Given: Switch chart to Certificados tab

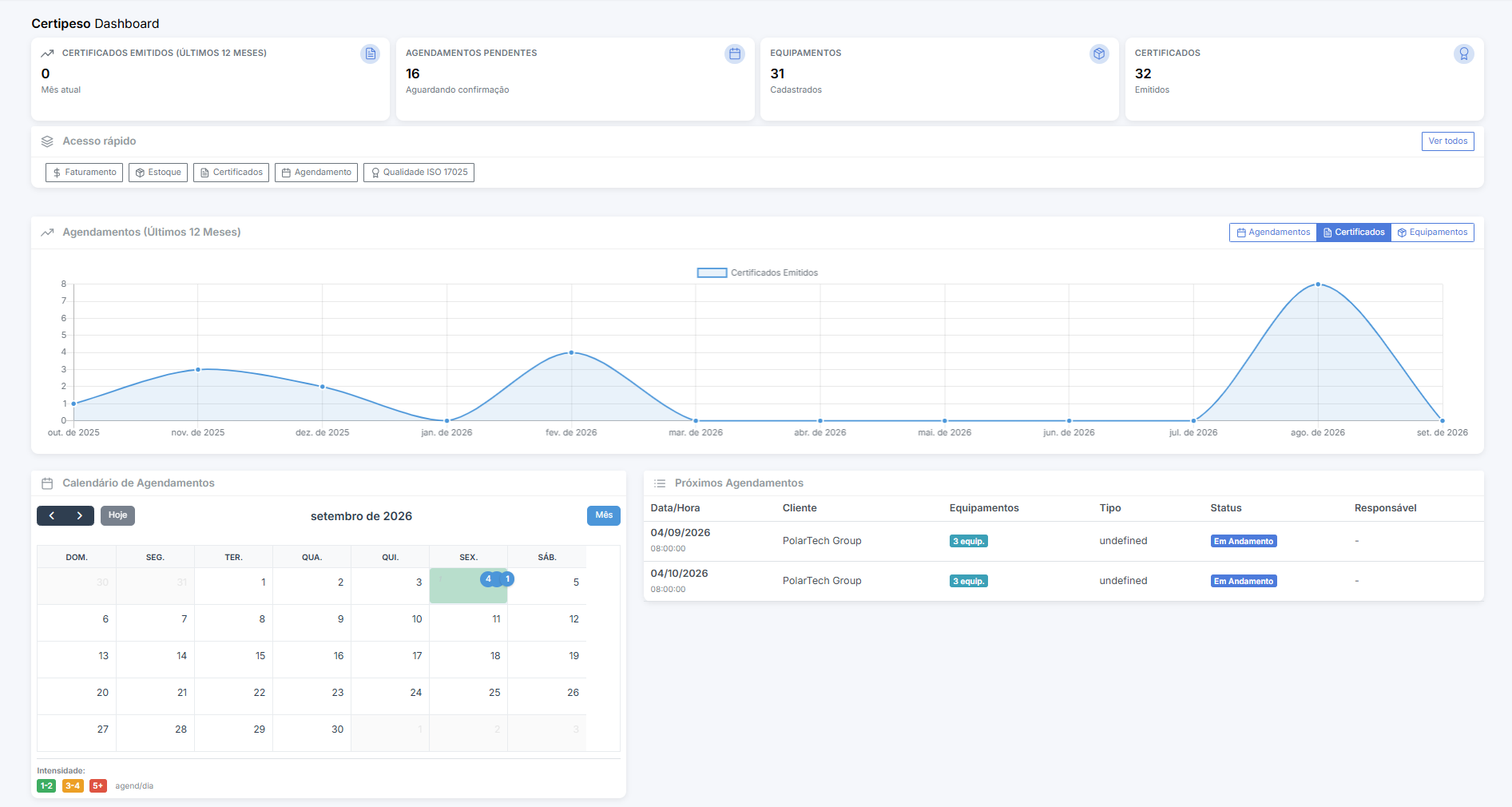Looking at the screenshot, I should [1354, 233].
